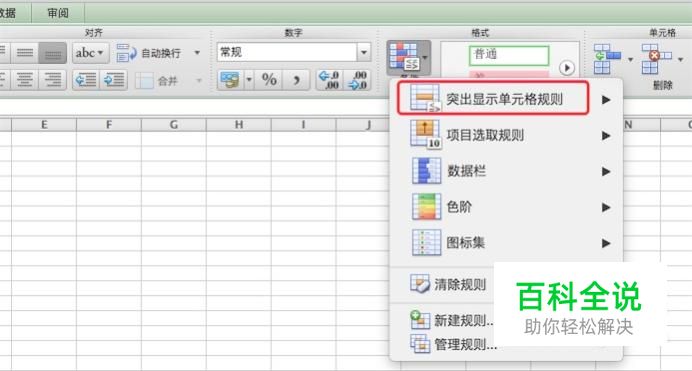Click the conditional formatting icon
Image resolution: width=692 pixels, height=371 pixels.
click(409, 57)
